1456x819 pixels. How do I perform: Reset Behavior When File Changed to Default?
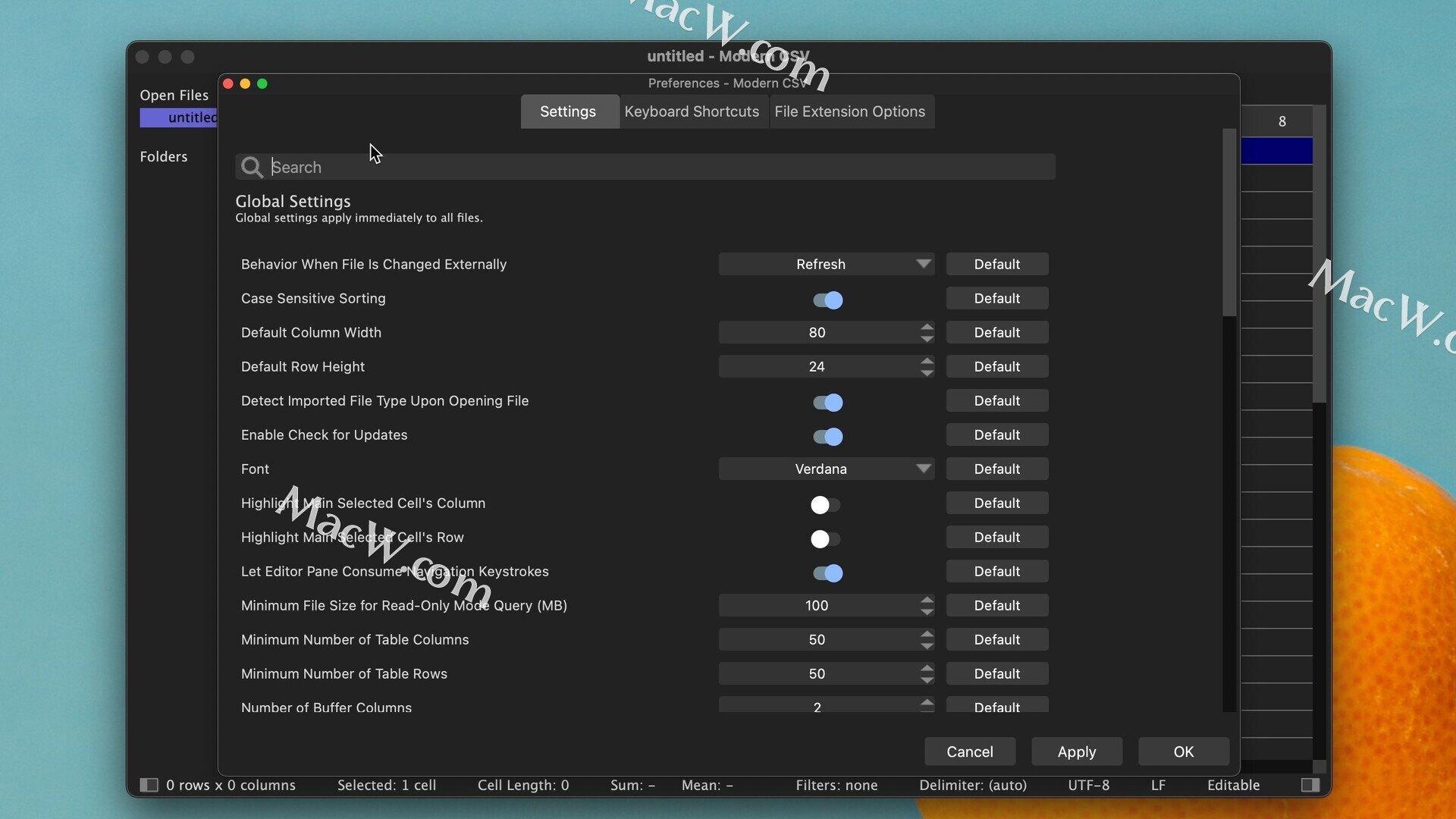[997, 264]
